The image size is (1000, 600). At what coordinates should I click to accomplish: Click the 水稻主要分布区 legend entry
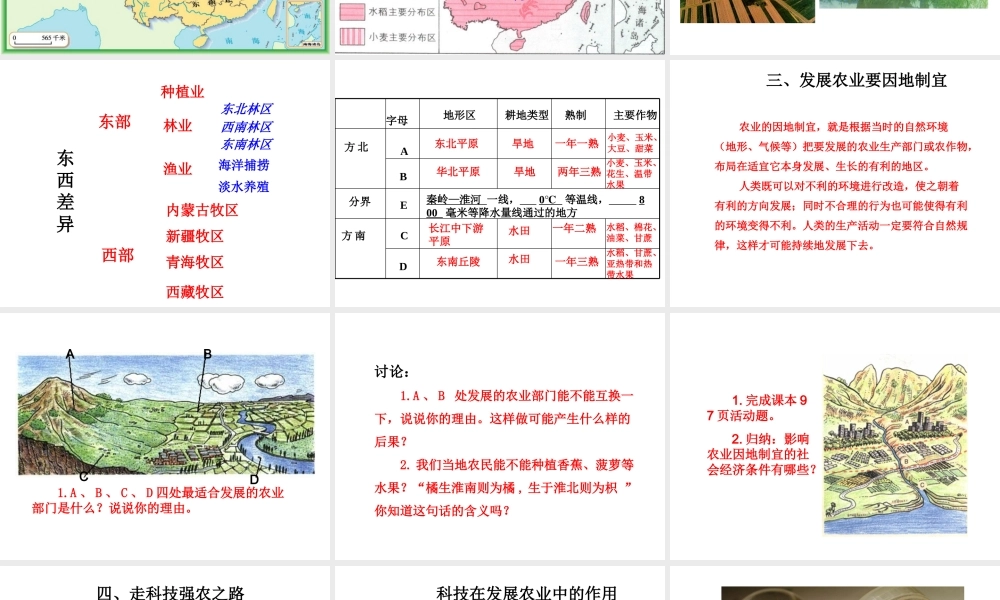point(402,12)
